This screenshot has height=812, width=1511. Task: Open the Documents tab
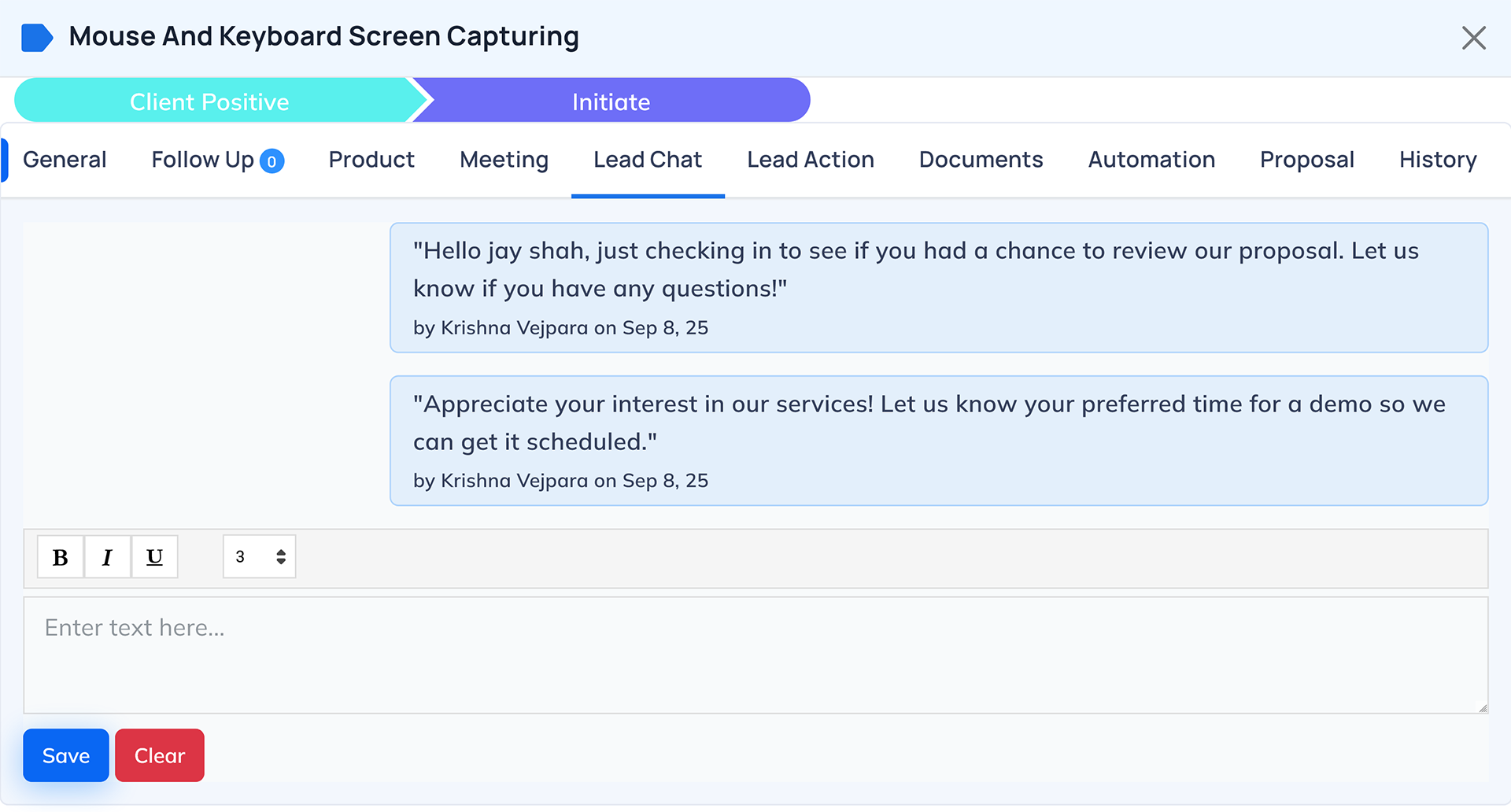point(981,160)
